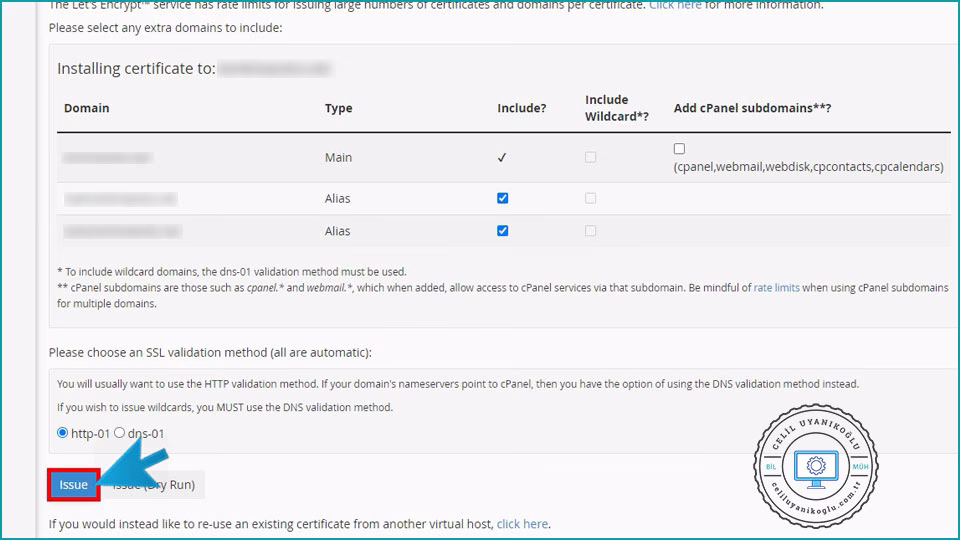Image resolution: width=960 pixels, height=540 pixels.
Task: Click the Type column header
Action: point(338,108)
